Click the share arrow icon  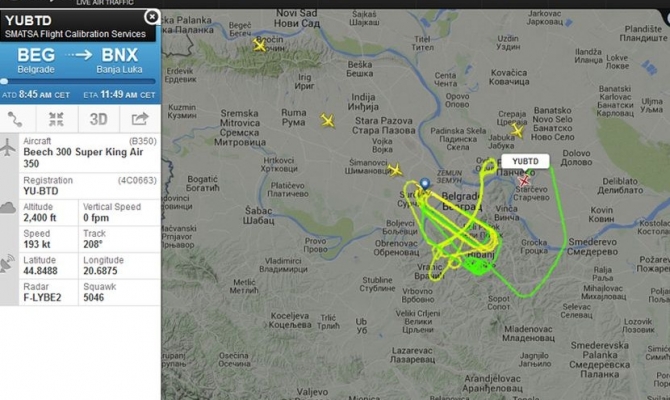click(140, 119)
